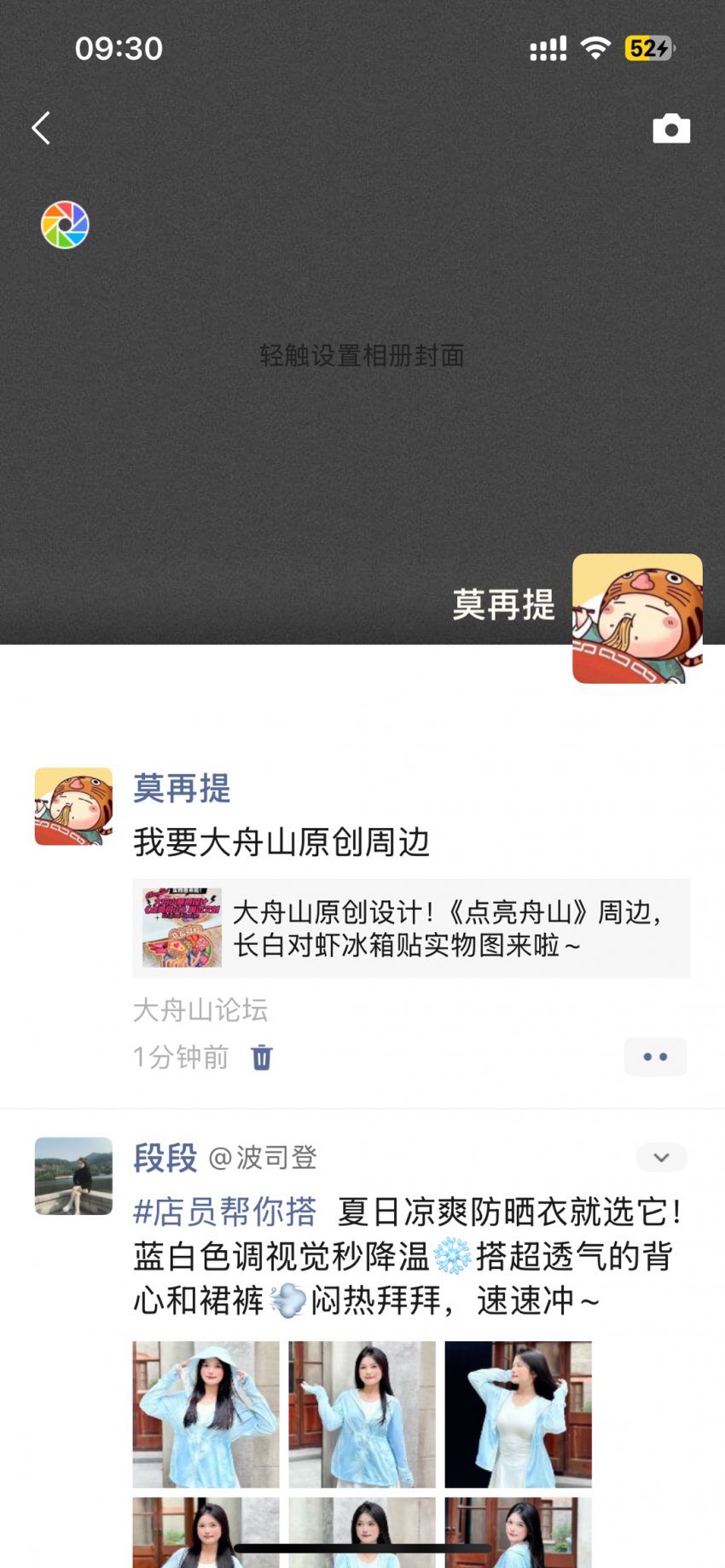725x1568 pixels.
Task: Delete the post with the trash icon
Action: point(262,1057)
